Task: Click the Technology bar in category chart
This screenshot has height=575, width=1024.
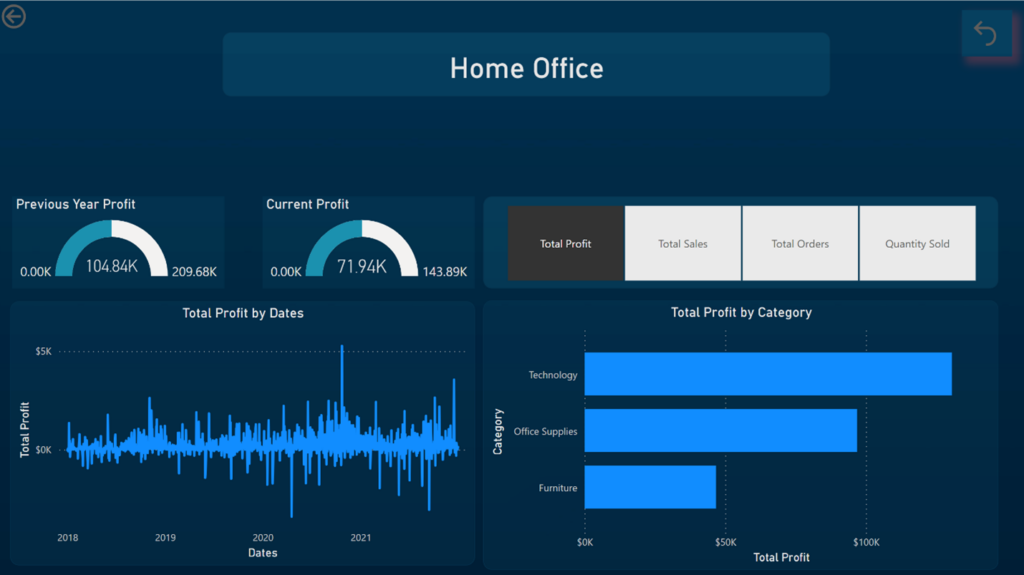Action: point(767,374)
